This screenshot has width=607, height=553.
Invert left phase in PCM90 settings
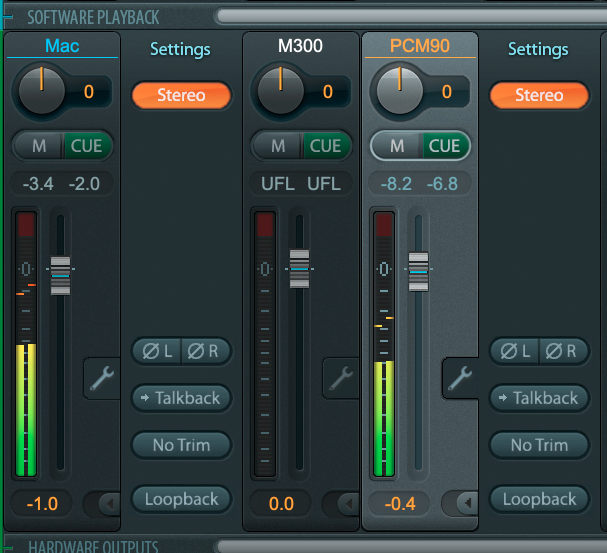pos(515,351)
